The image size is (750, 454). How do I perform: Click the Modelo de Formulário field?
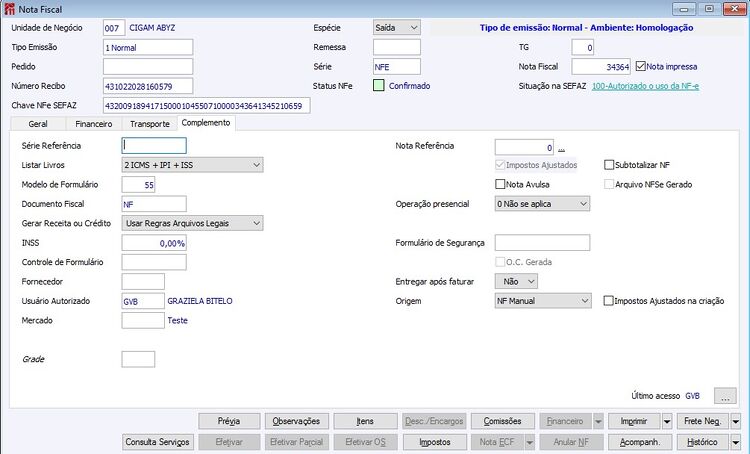pos(138,185)
